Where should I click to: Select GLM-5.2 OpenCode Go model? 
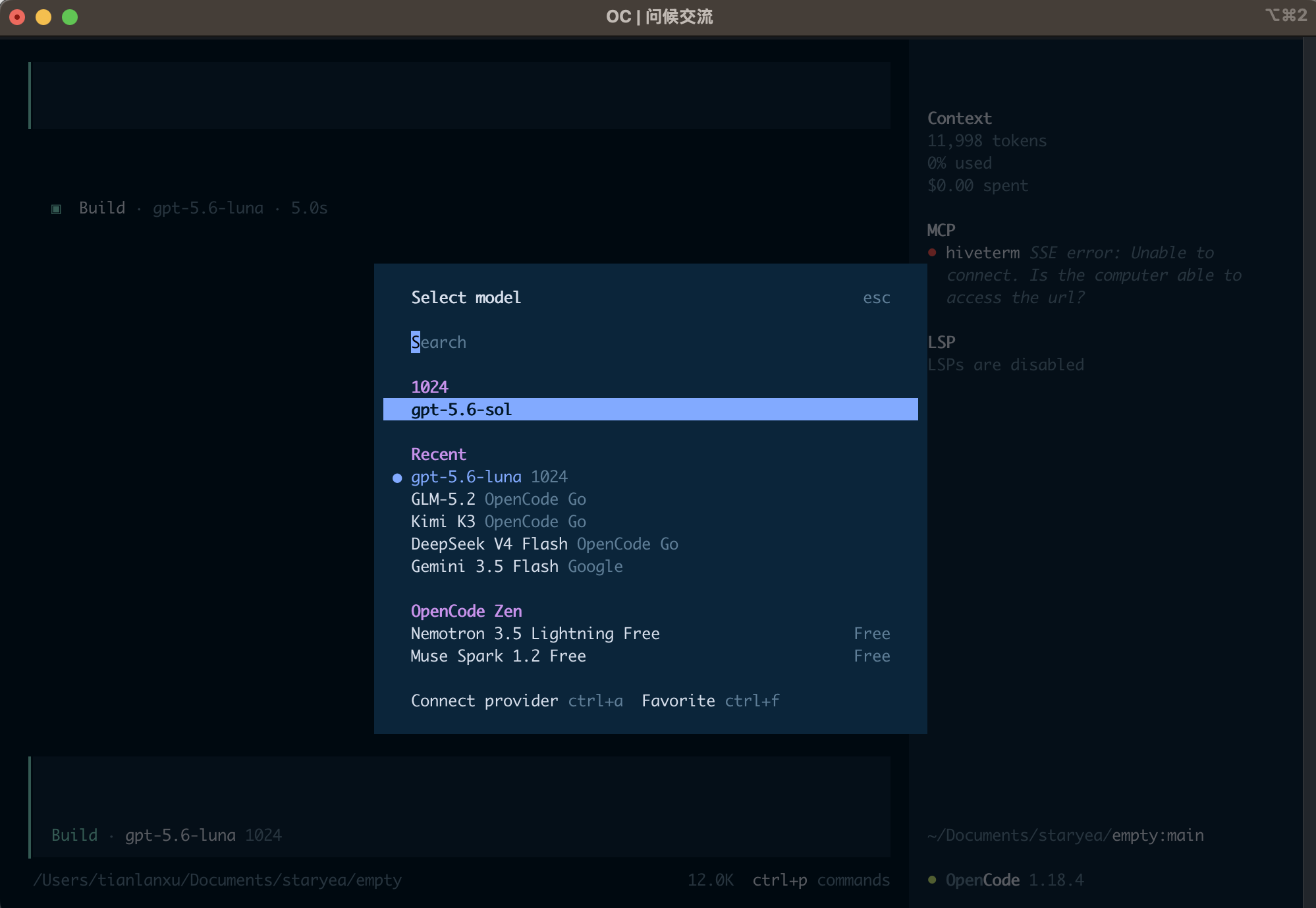pyautogui.click(x=650, y=499)
